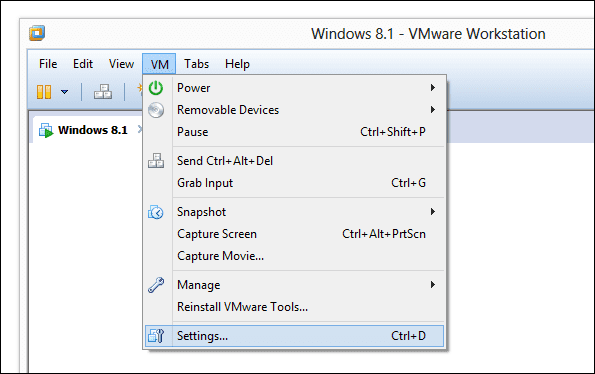Click the Snapshot clock icon
The width and height of the screenshot is (595, 374).
click(x=156, y=212)
